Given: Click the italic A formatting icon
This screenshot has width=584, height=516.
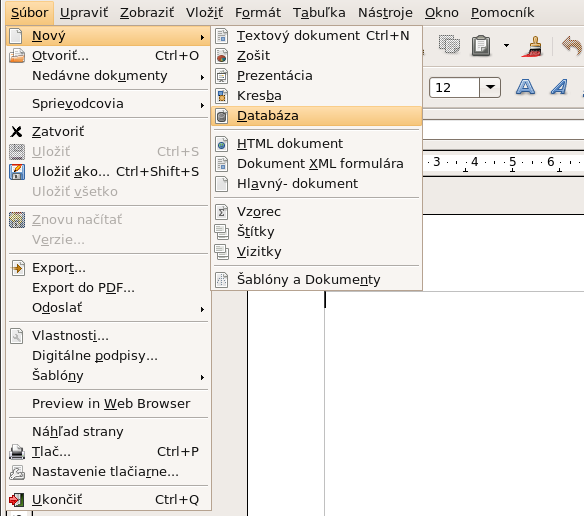Looking at the screenshot, I should (559, 87).
